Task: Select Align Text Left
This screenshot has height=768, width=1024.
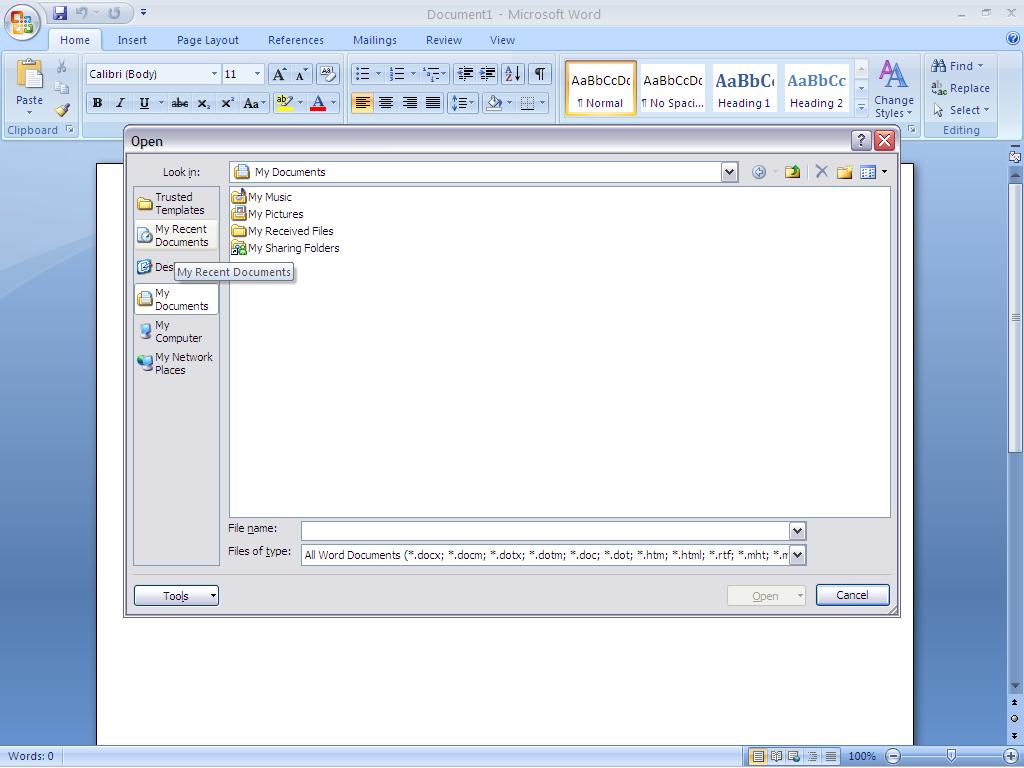Action: (x=362, y=103)
